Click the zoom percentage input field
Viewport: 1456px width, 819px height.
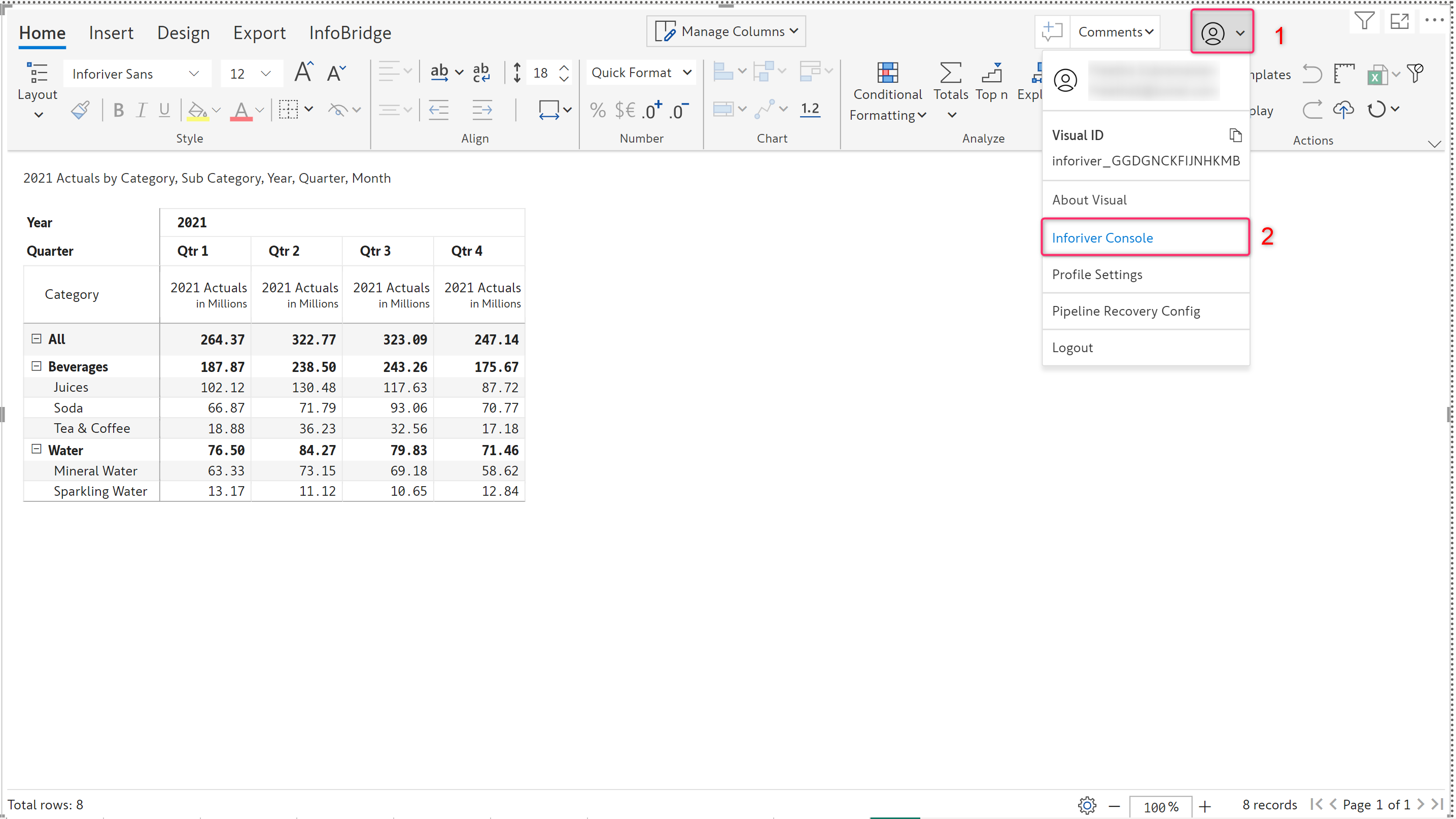(x=1160, y=806)
